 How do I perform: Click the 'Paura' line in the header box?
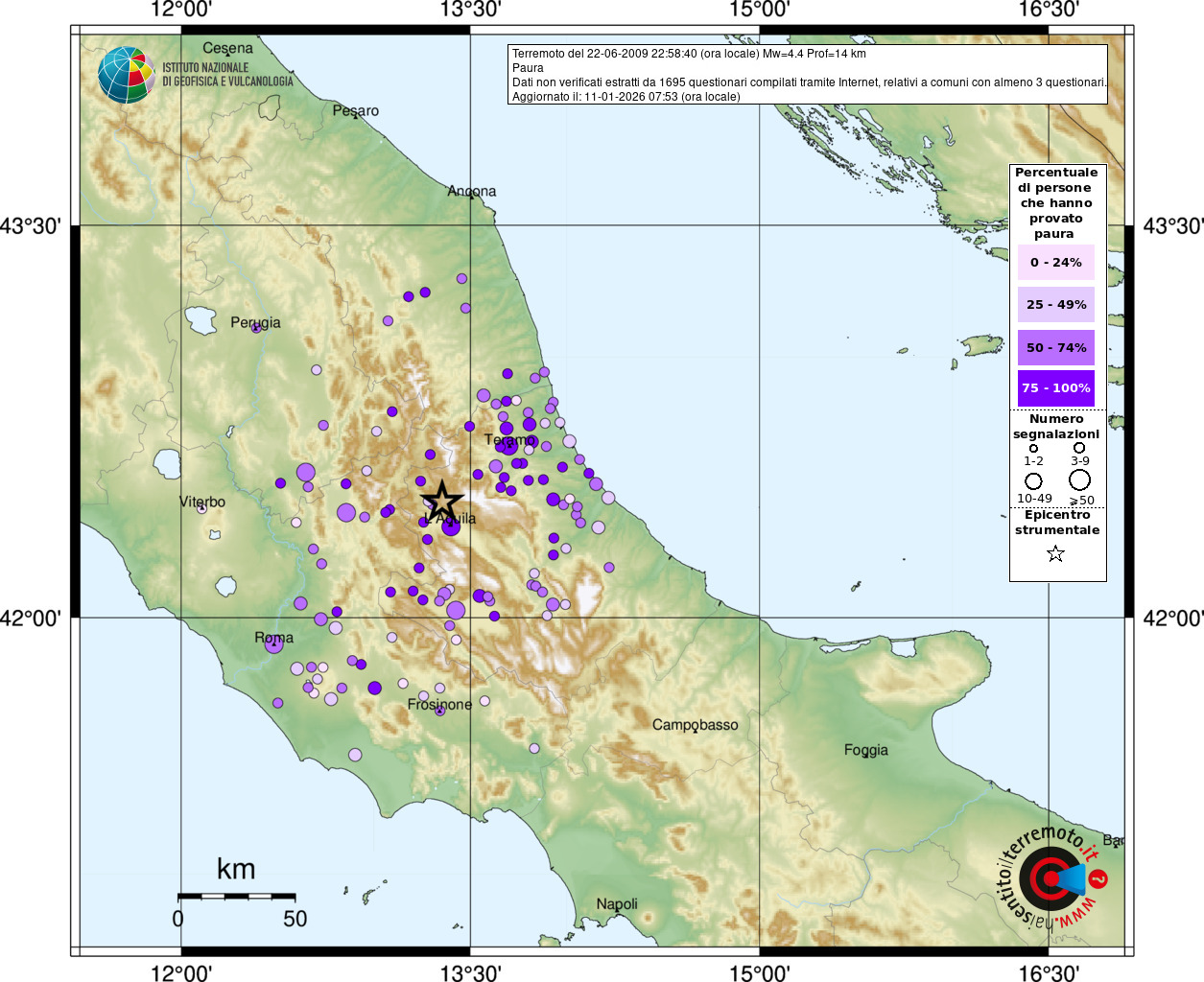point(528,68)
